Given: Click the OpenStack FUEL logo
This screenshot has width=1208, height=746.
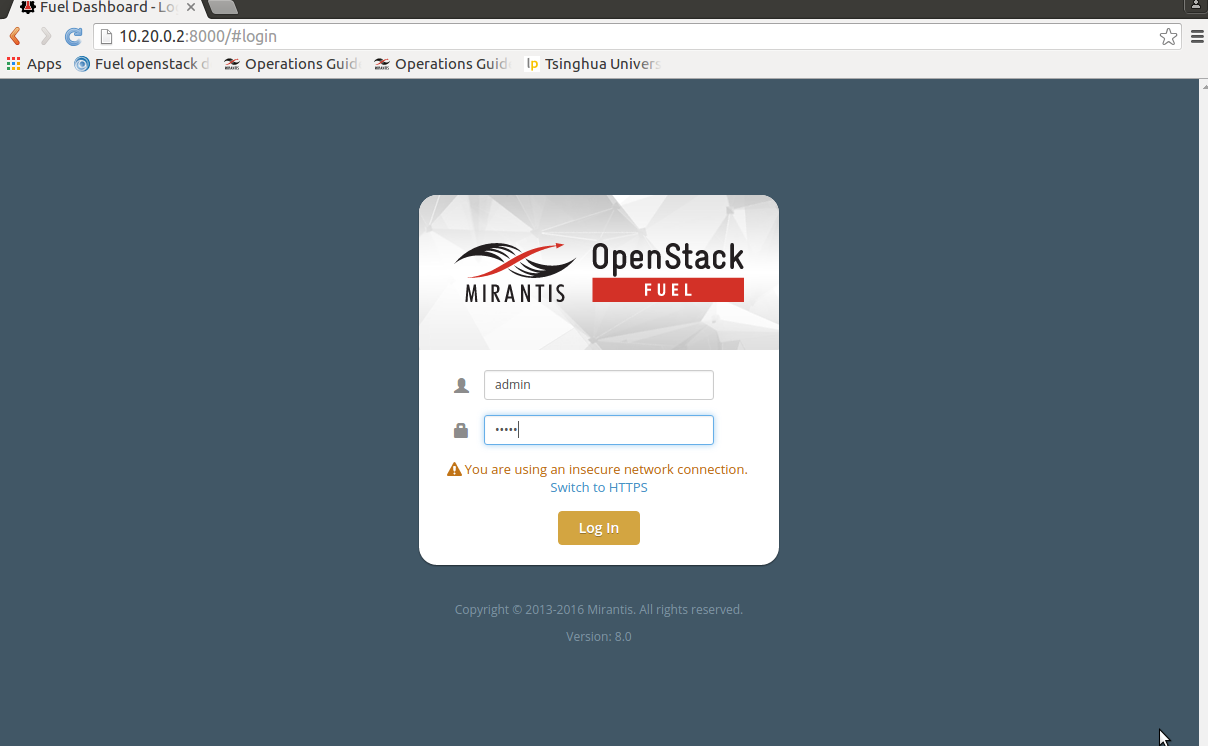Looking at the screenshot, I should [x=668, y=271].
